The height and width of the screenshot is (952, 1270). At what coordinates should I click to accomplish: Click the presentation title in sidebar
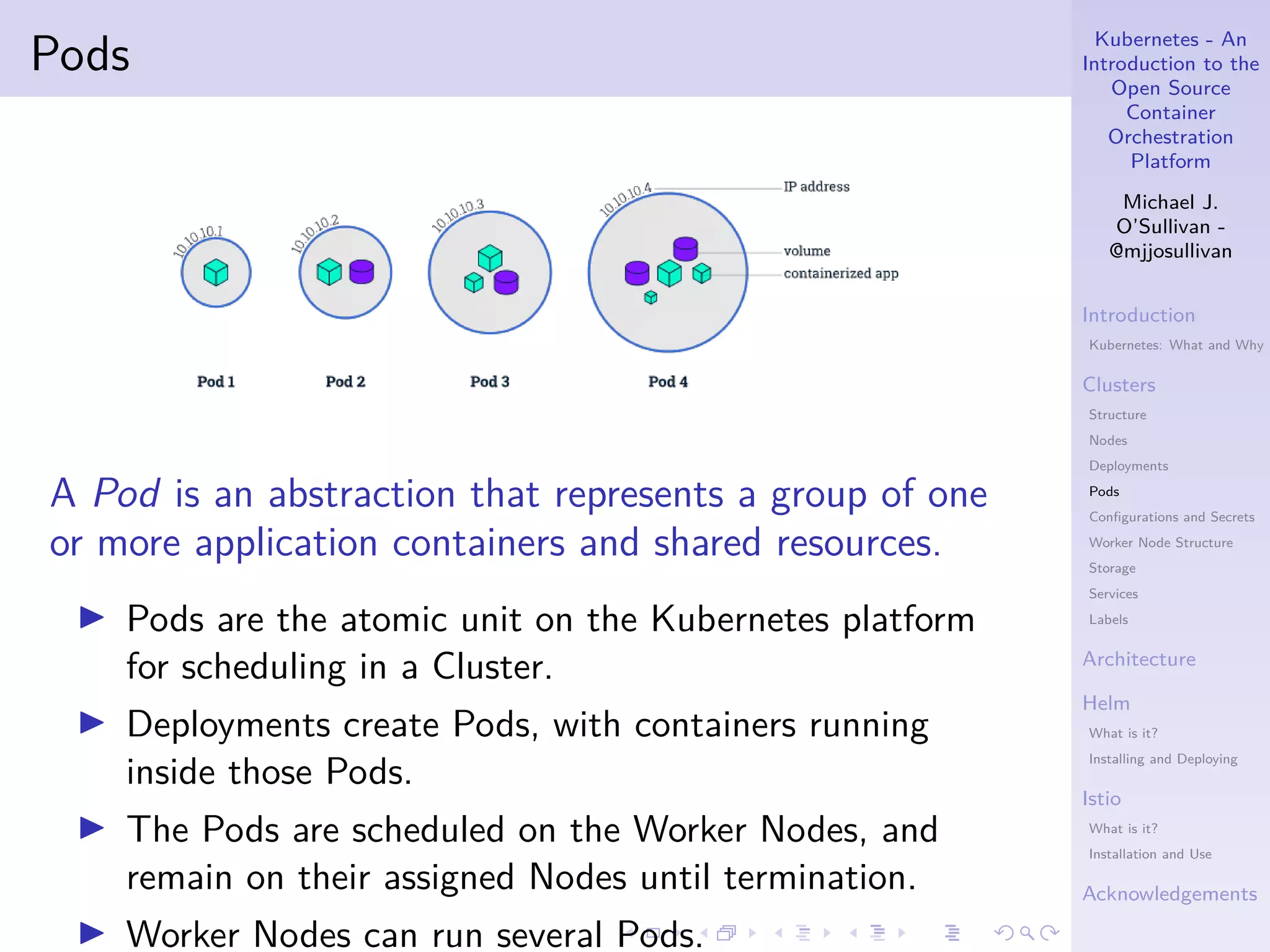[1170, 100]
